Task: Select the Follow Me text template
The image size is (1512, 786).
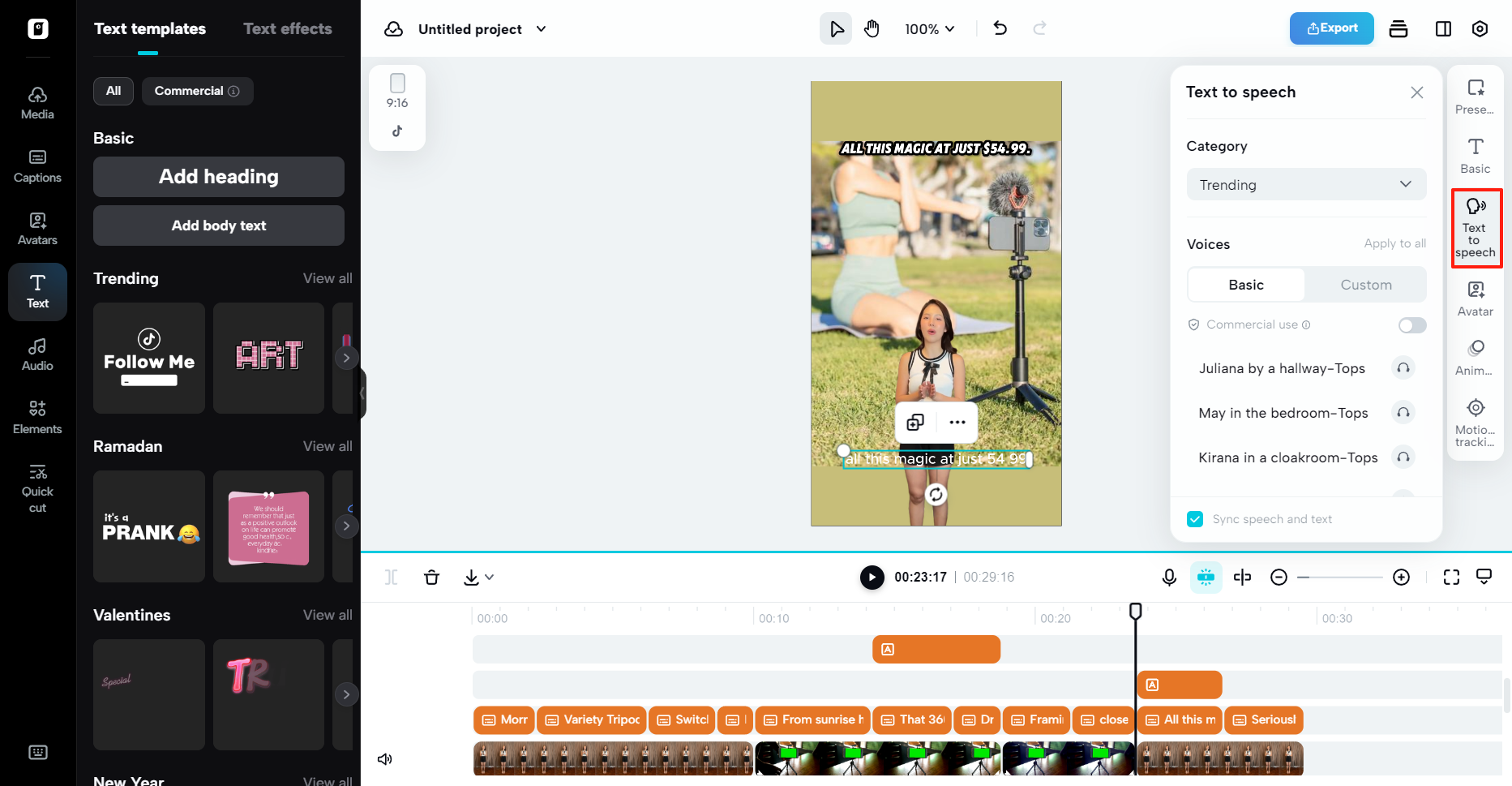Action: [148, 358]
